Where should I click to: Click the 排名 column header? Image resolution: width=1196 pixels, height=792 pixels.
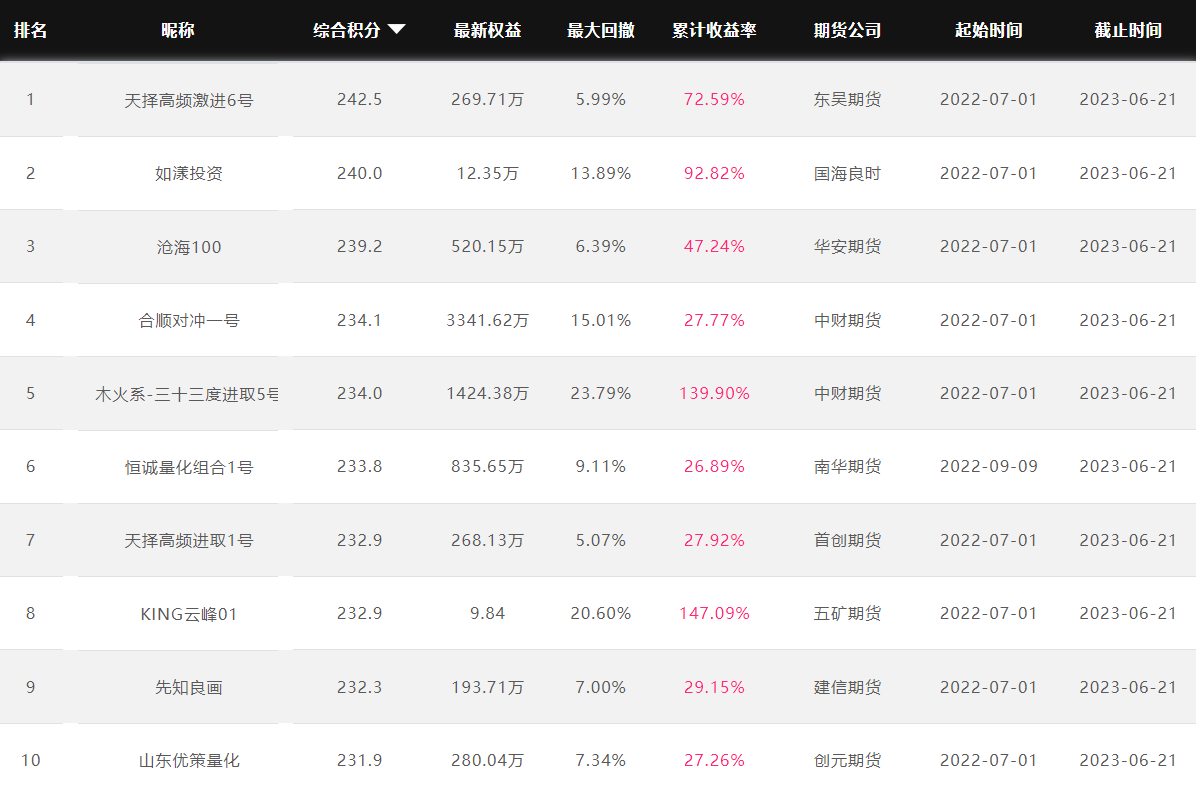[31, 31]
